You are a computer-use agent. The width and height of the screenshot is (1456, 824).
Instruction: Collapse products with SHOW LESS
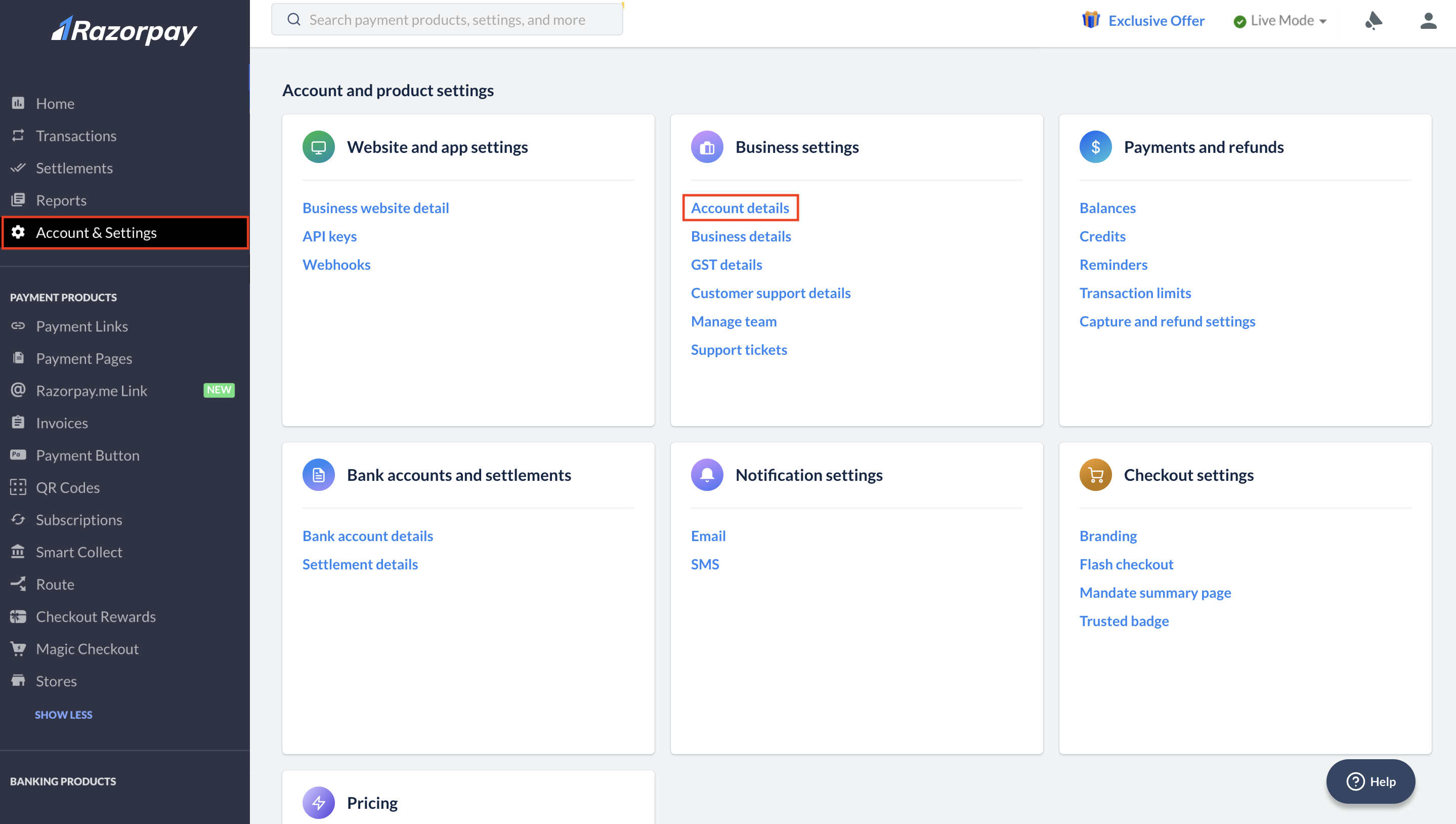[63, 715]
